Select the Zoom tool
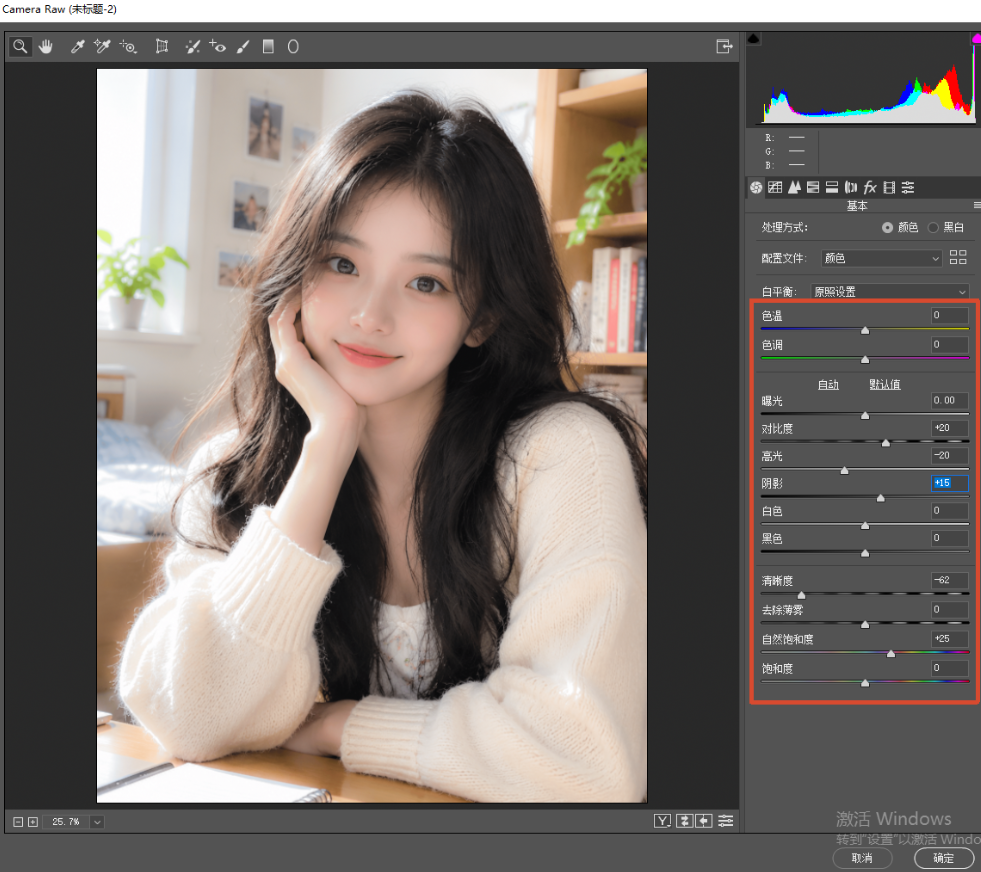This screenshot has height=872, width=981. [x=20, y=46]
